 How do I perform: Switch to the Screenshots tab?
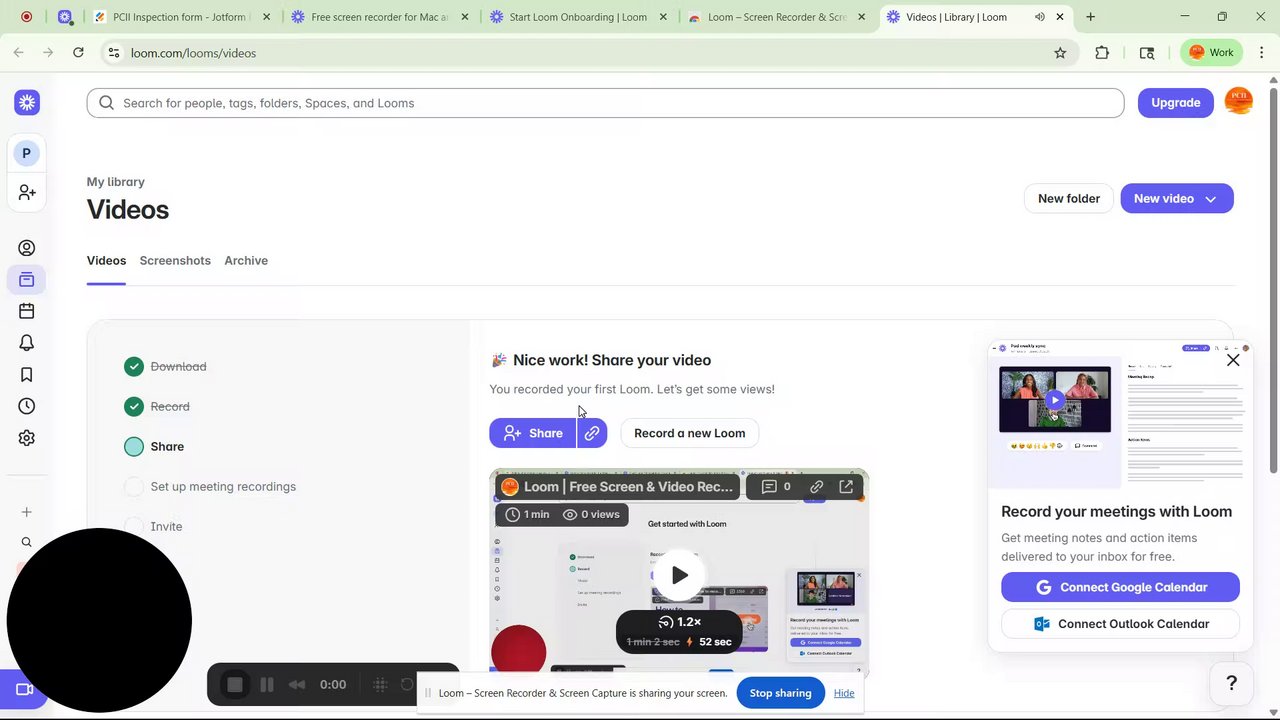[x=175, y=261]
